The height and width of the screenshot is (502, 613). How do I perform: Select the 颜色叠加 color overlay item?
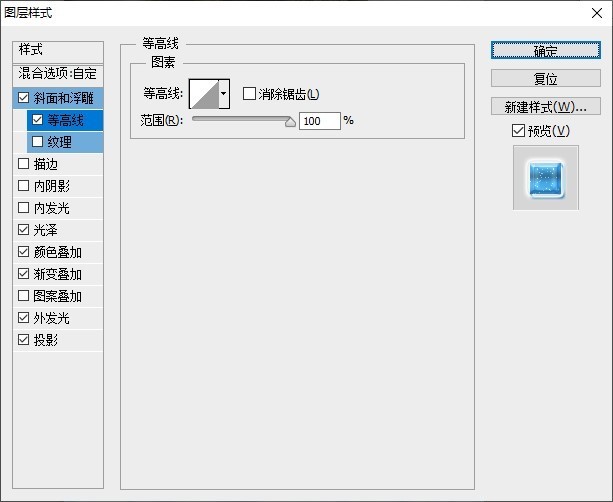58,252
